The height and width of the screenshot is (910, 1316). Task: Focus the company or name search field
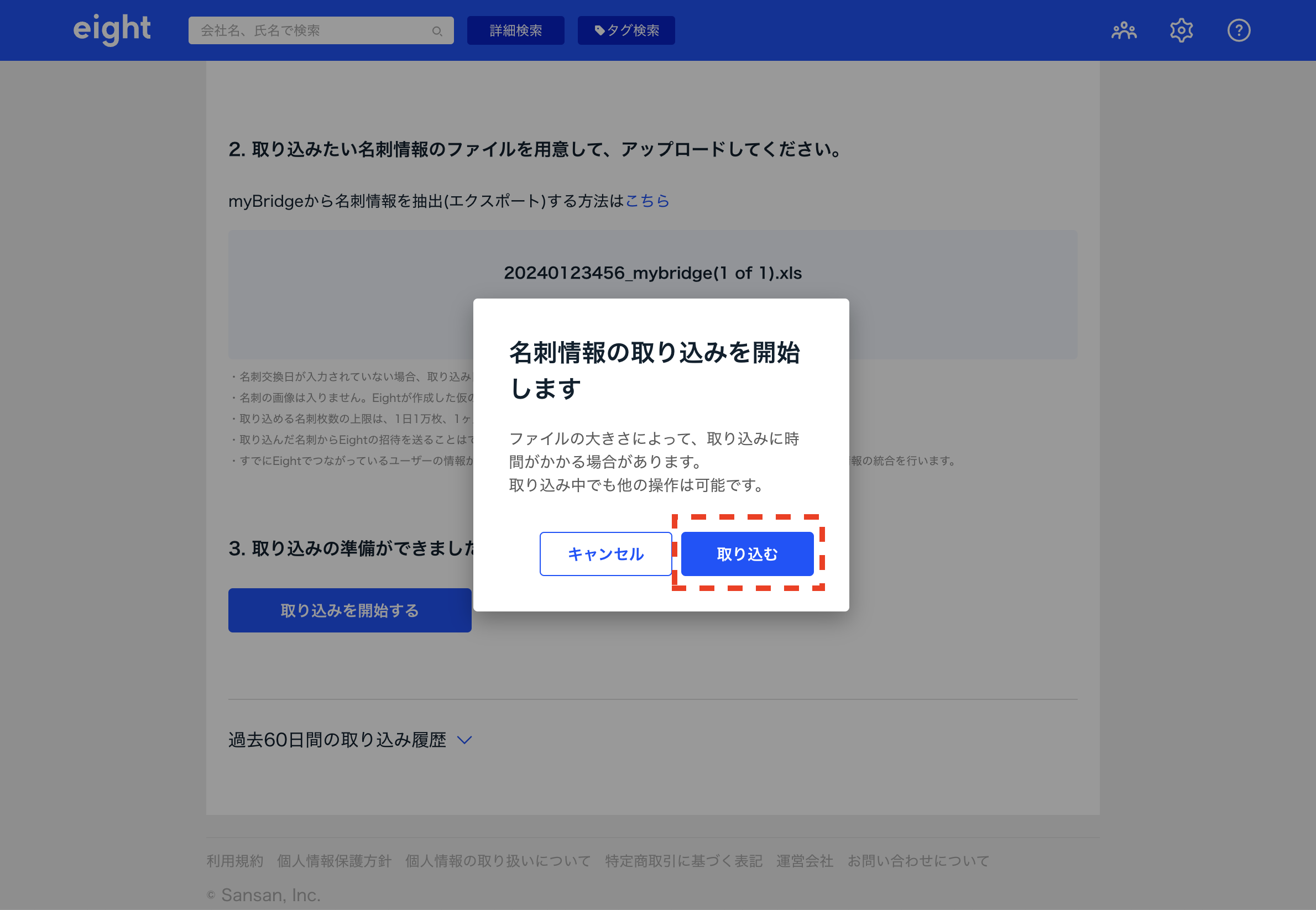(321, 30)
